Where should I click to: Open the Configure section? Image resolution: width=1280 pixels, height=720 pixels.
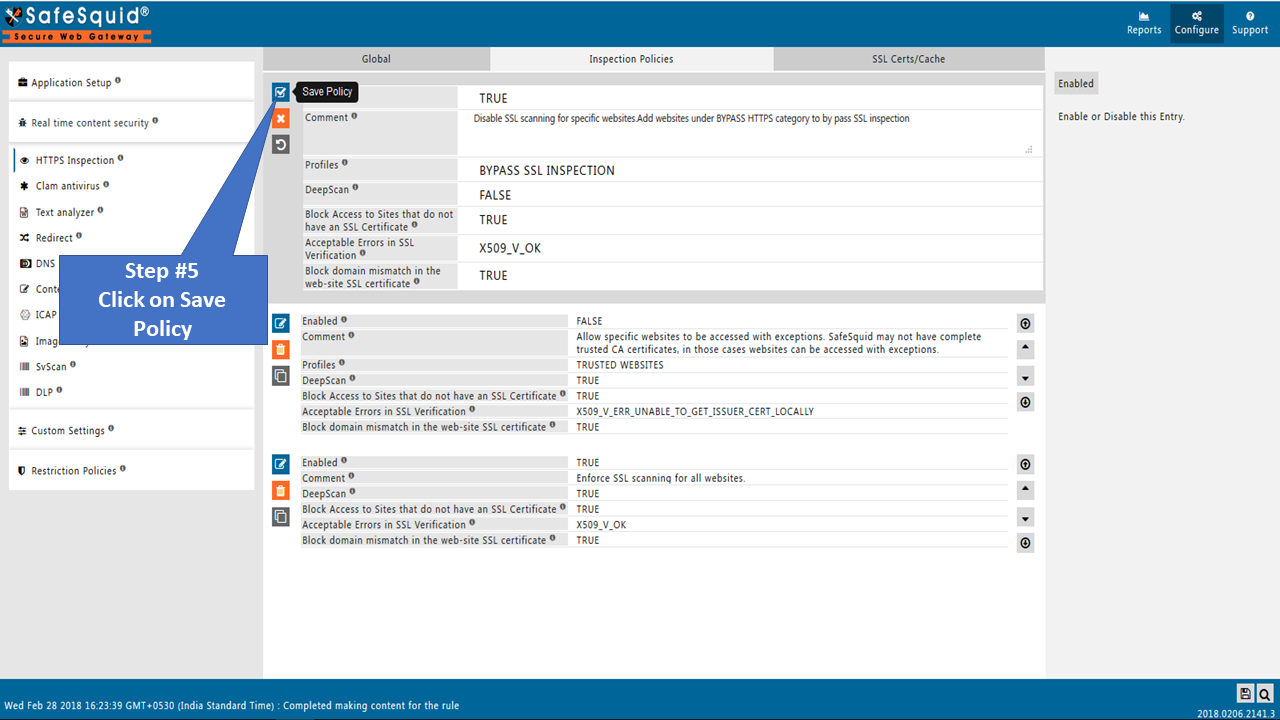(x=1197, y=23)
